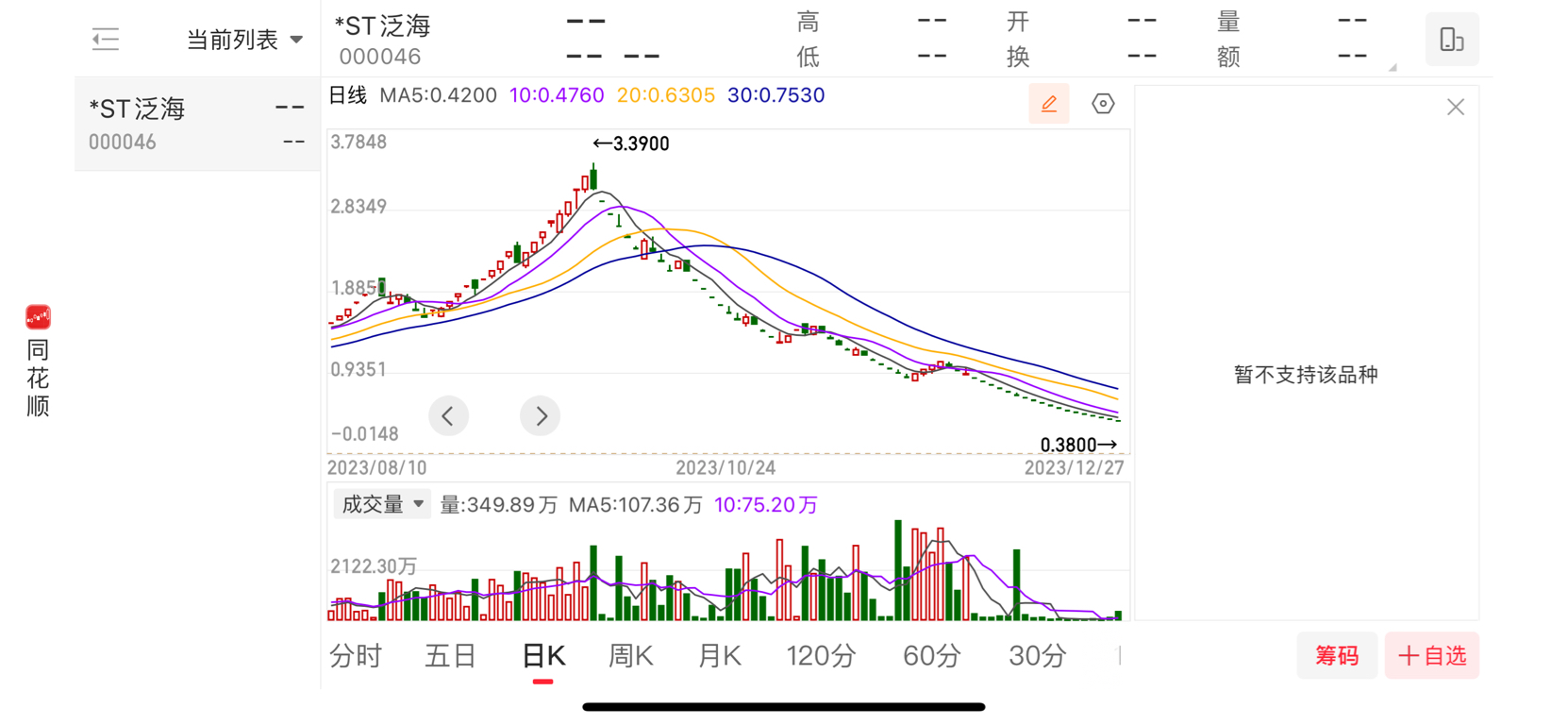Tap the 2.8349 price axis label
The height and width of the screenshot is (725, 1568).
tap(359, 207)
